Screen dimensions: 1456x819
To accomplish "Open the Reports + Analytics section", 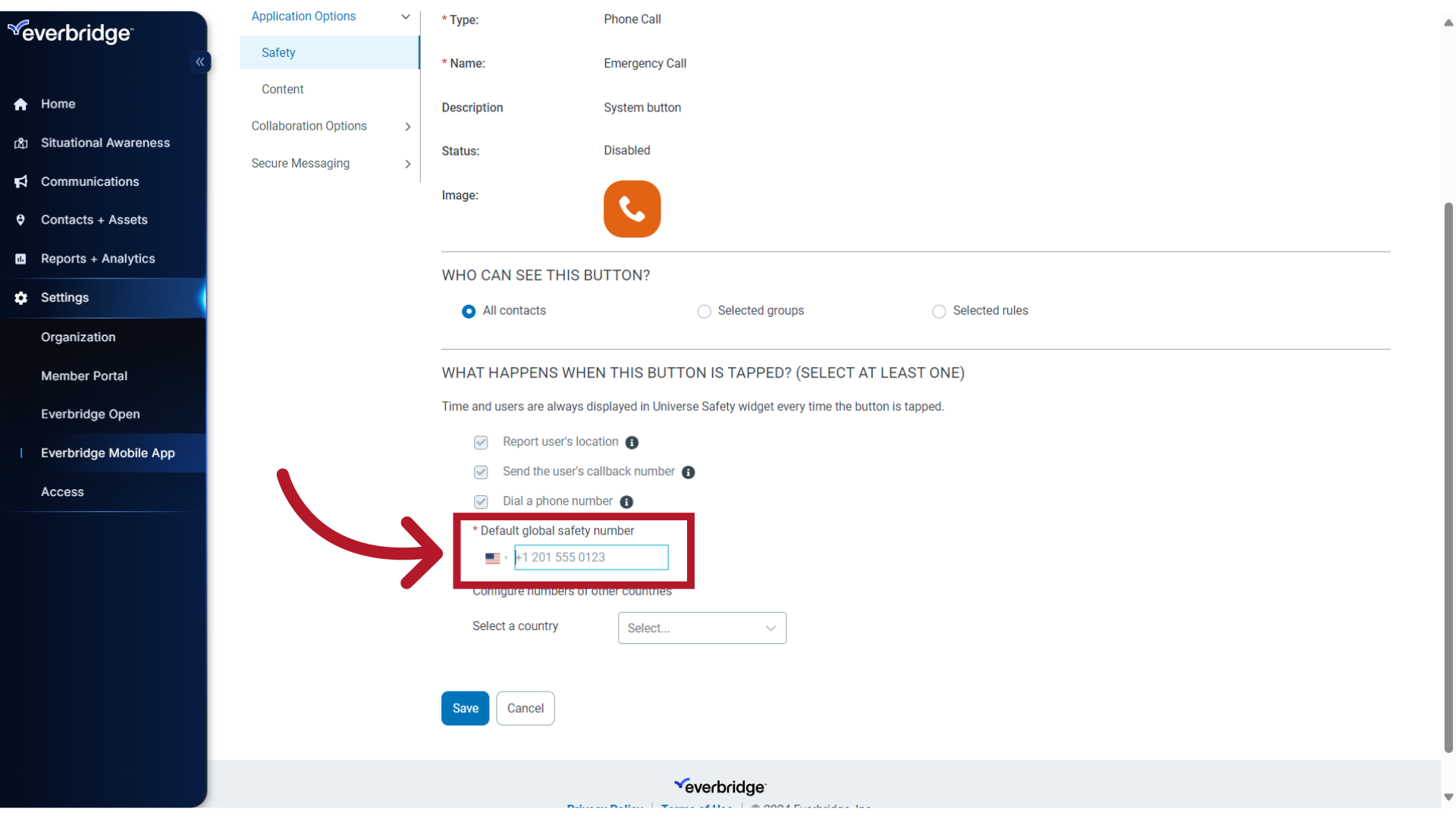I will tap(97, 258).
